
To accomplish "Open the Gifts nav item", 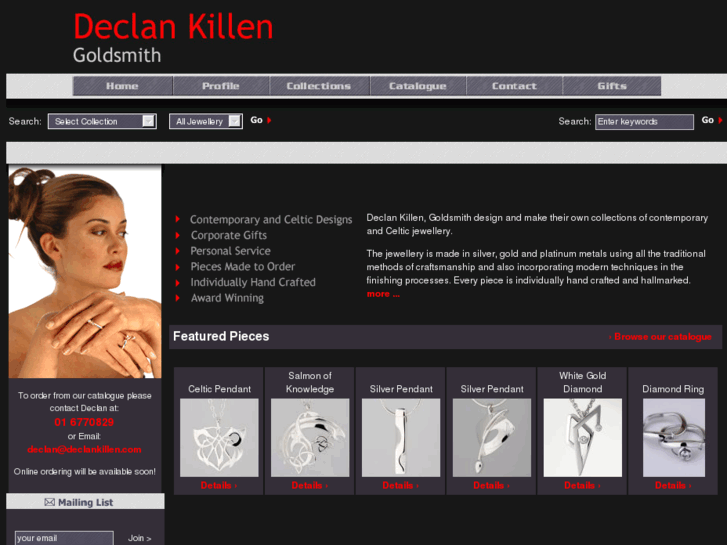I will (x=612, y=86).
